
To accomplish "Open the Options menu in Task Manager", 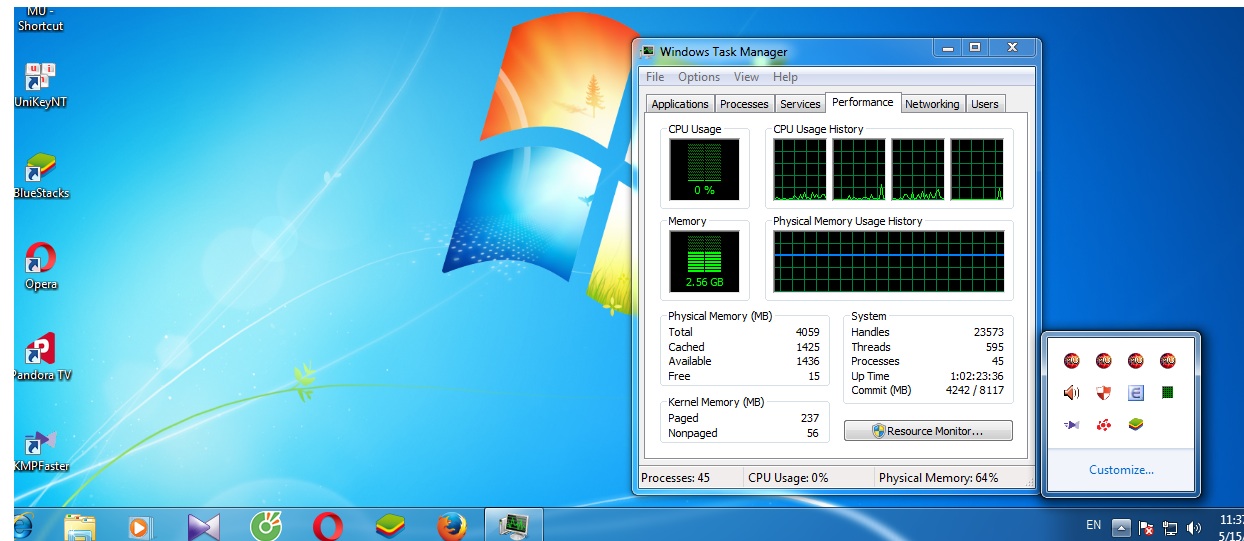I will [698, 77].
